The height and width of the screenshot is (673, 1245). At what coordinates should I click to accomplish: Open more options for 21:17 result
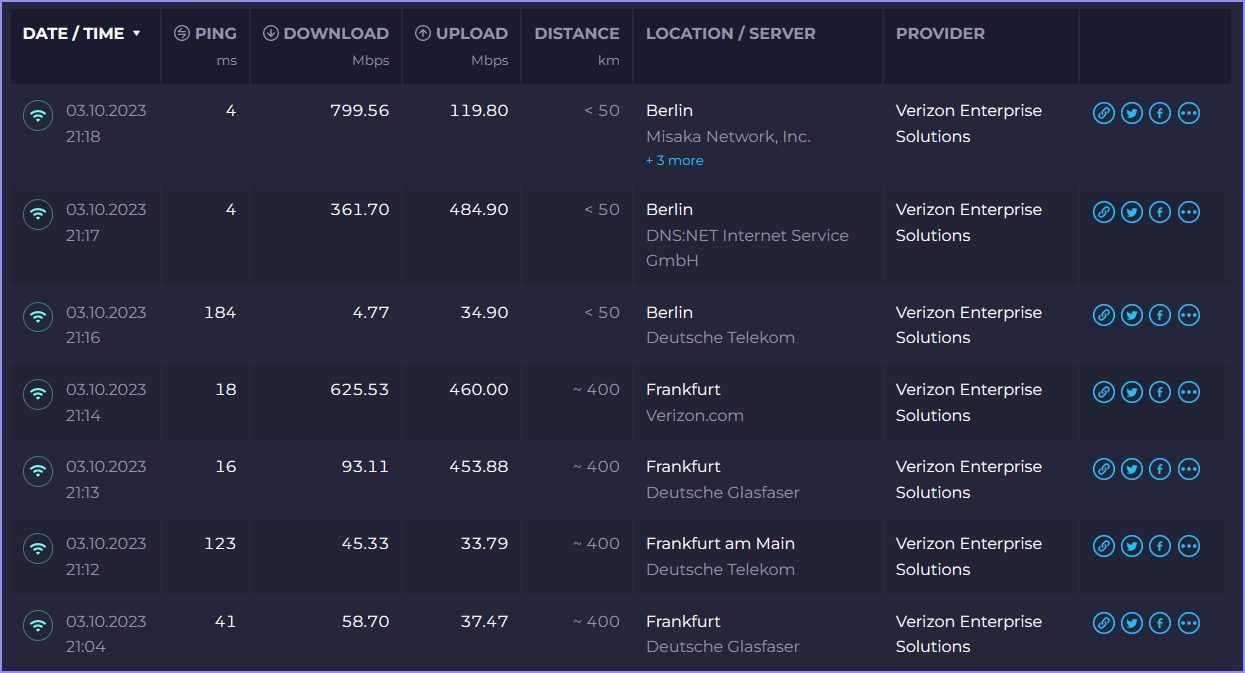tap(1189, 212)
